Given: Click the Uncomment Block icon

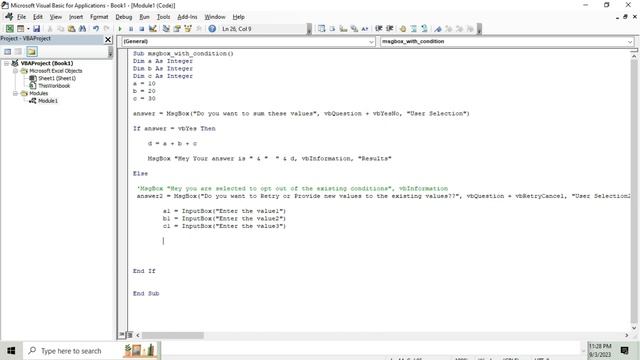Looking at the screenshot, I should click(x=424, y=29).
